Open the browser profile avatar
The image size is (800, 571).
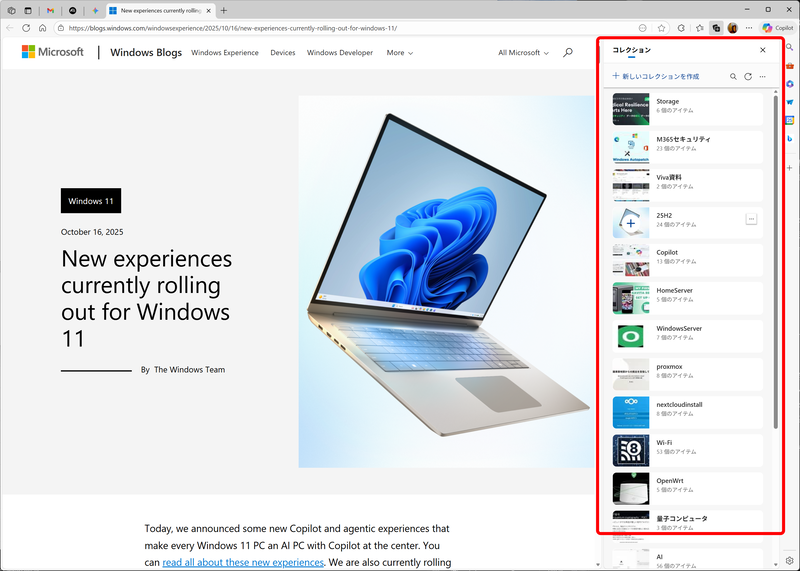coord(732,28)
